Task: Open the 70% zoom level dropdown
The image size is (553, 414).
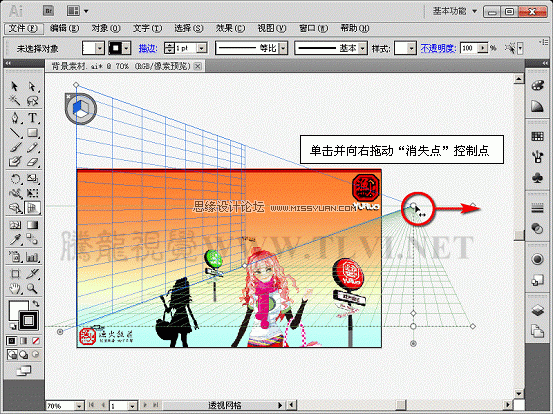Action: 80,406
